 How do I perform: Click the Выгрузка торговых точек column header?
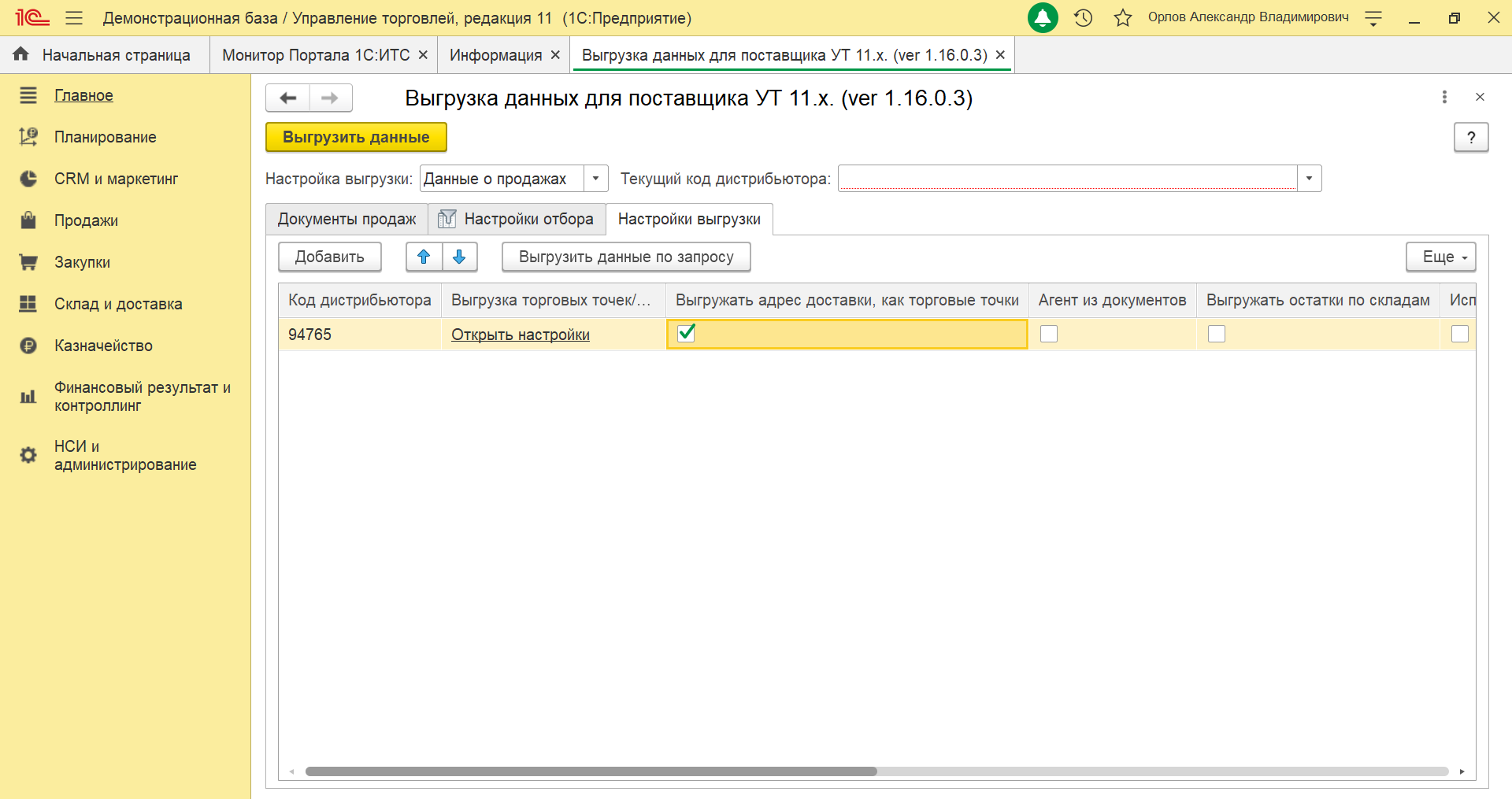click(x=553, y=300)
